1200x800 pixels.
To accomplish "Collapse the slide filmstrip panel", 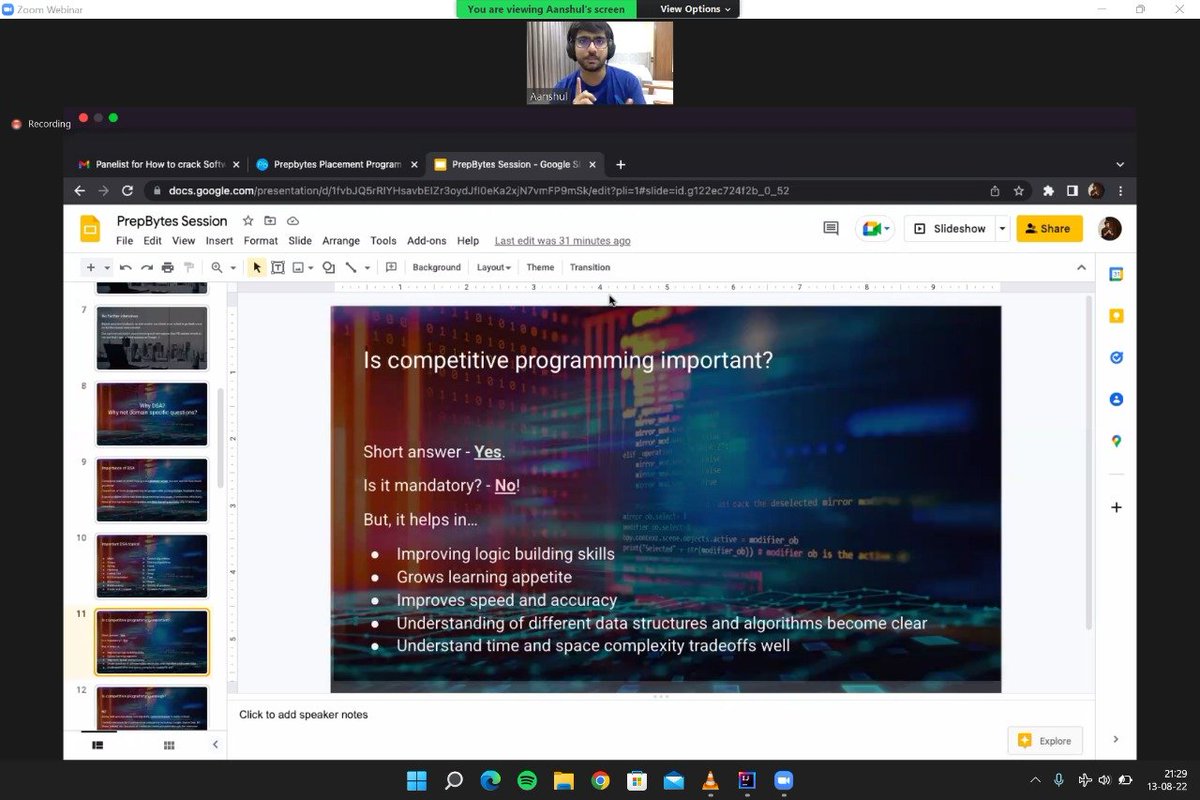I will 215,745.
